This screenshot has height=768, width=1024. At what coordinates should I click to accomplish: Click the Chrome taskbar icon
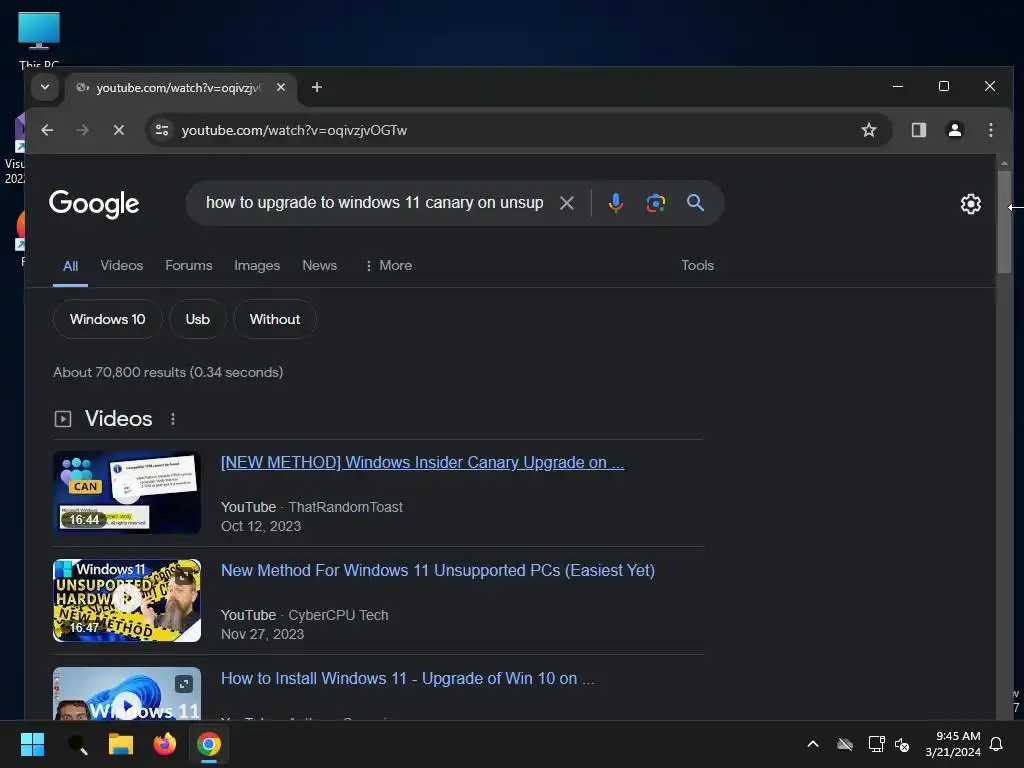209,744
